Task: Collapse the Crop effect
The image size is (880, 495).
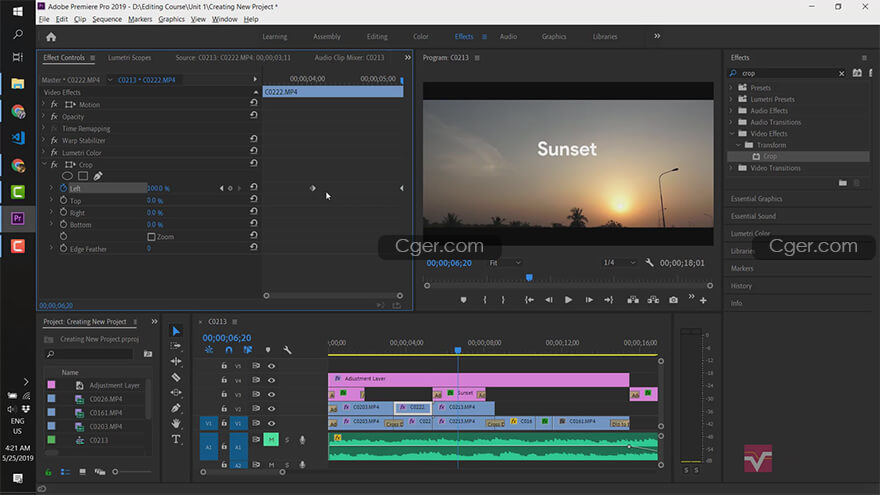Action: pyautogui.click(x=44, y=164)
